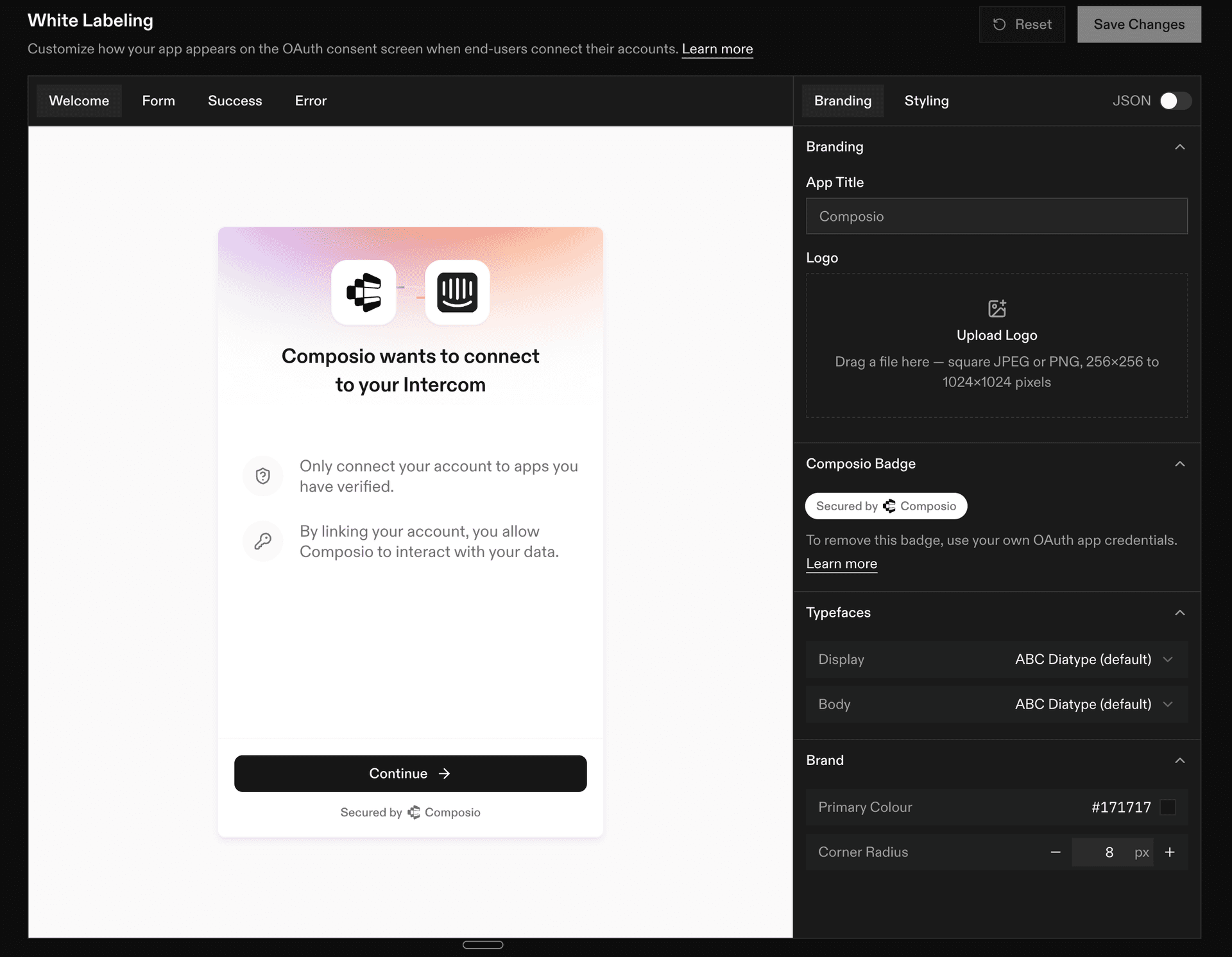Click 'By linking your account' text

(429, 542)
